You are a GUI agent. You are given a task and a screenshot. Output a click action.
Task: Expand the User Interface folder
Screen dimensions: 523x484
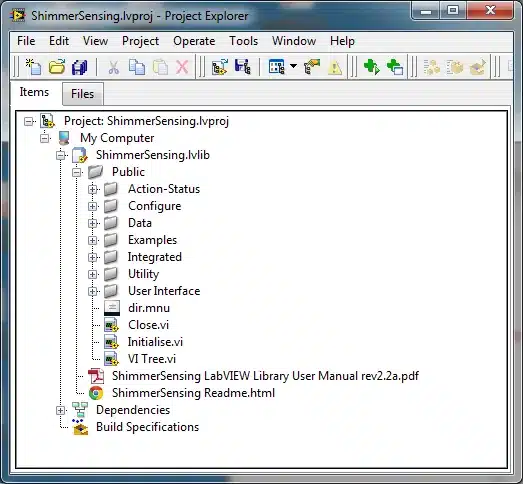92,291
